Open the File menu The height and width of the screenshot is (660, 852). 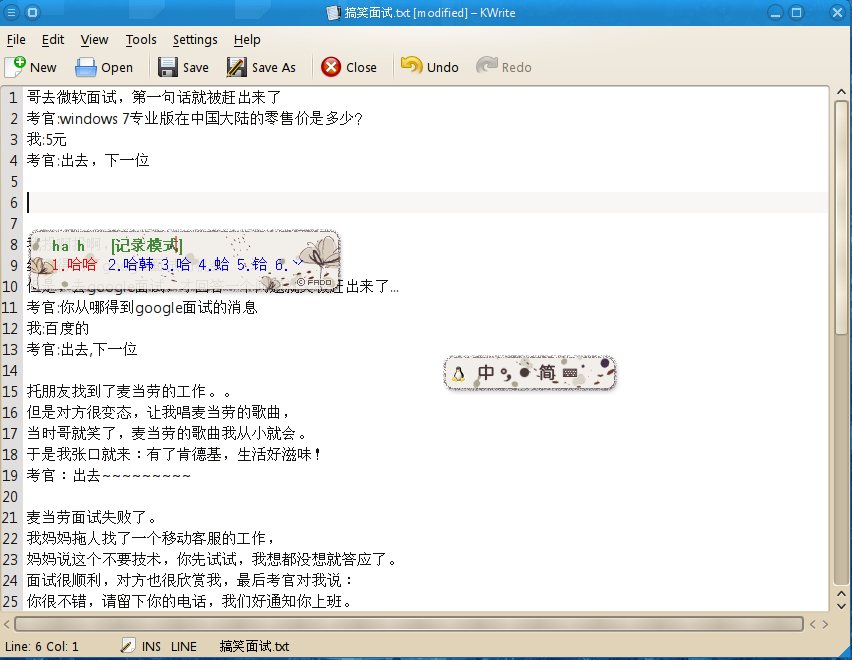16,40
